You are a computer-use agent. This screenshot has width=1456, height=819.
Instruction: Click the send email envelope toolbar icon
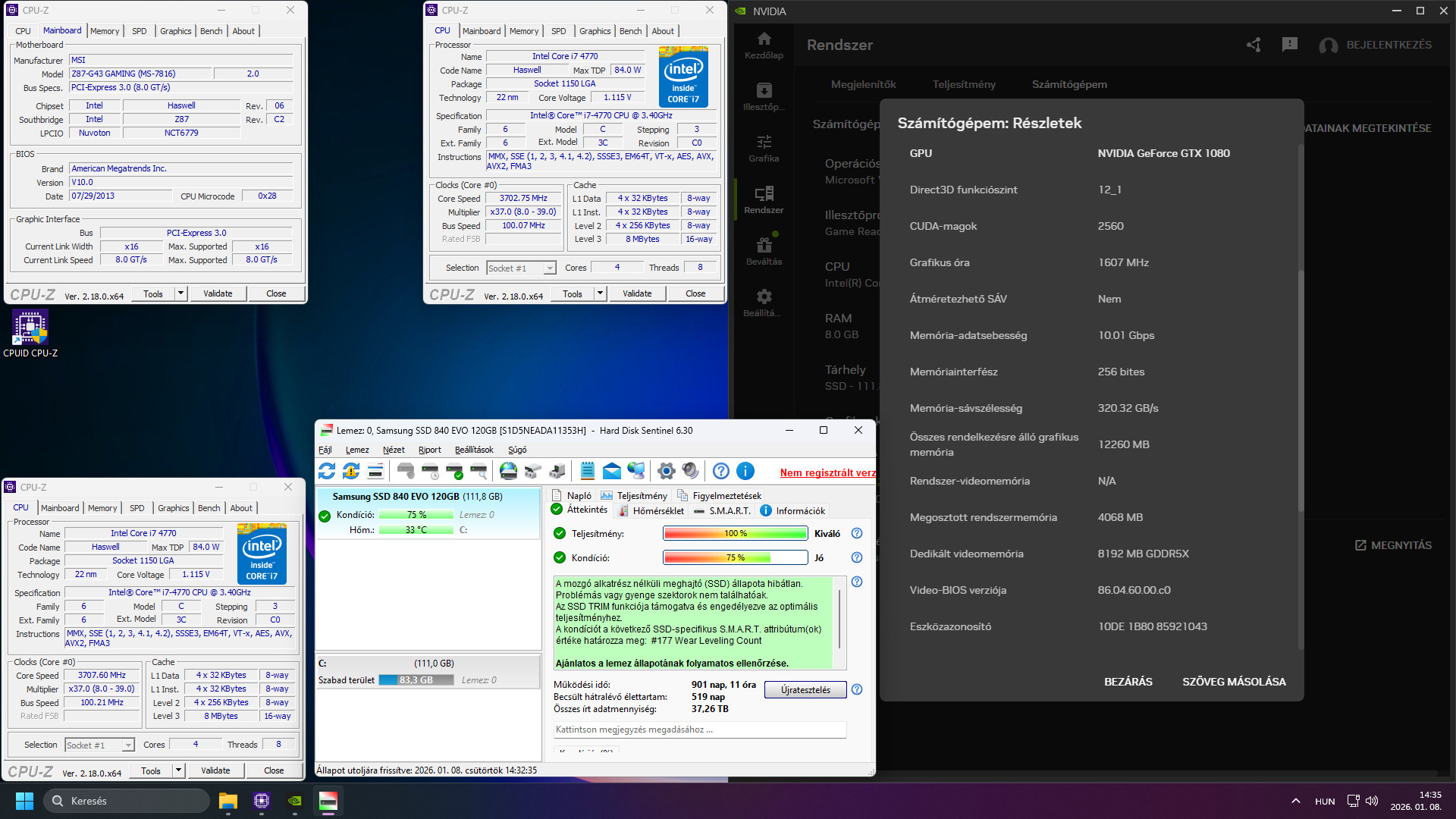[611, 471]
